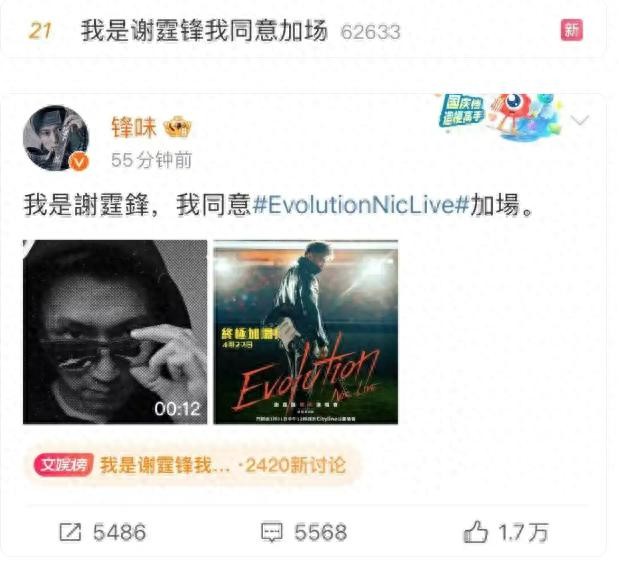Play the 00:12 video thumbnail
This screenshot has width=619, height=564.
click(115, 332)
